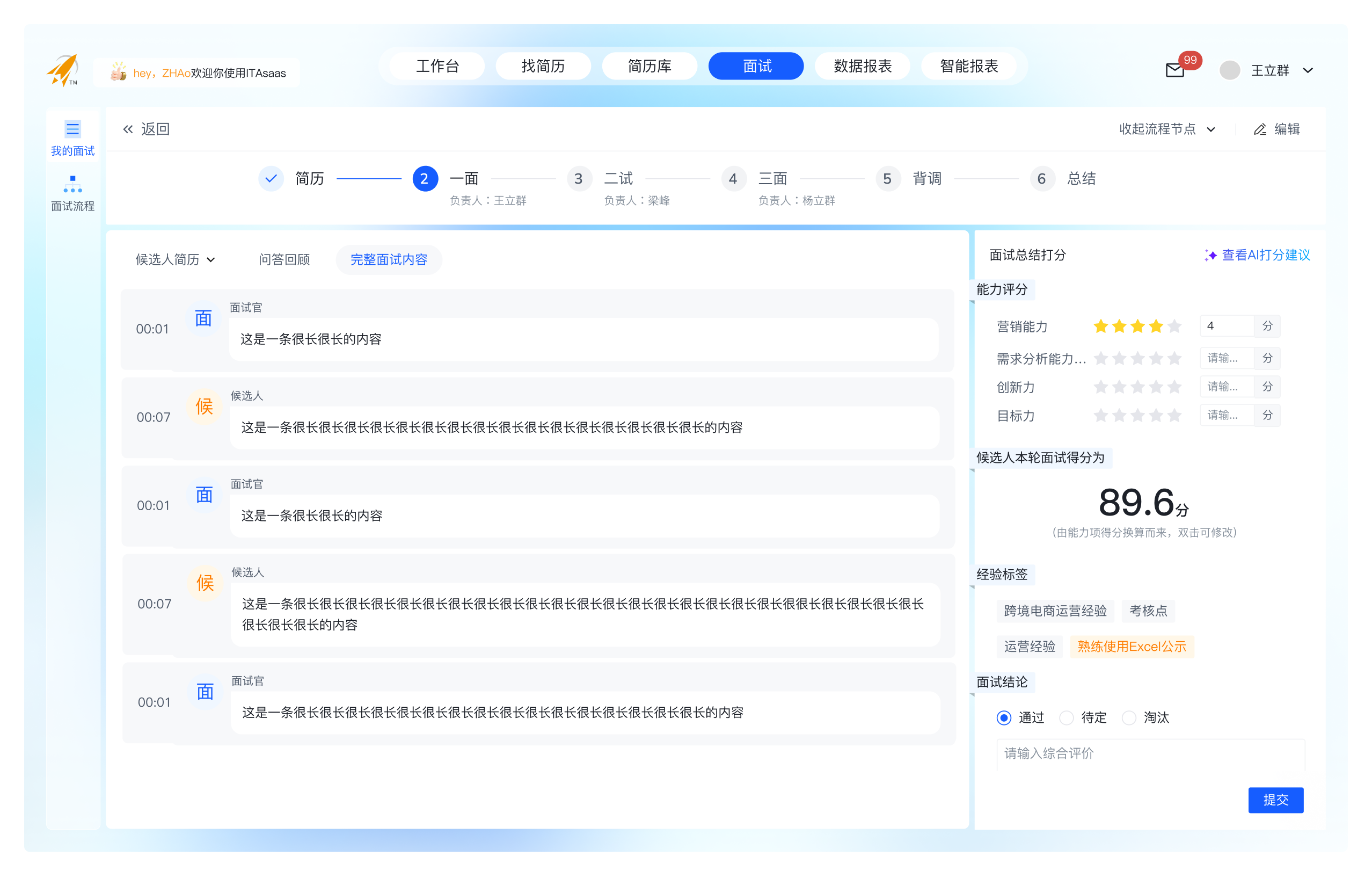Click the 返回 back arrow
Viewport: 1372px width, 878px height.
(x=128, y=129)
